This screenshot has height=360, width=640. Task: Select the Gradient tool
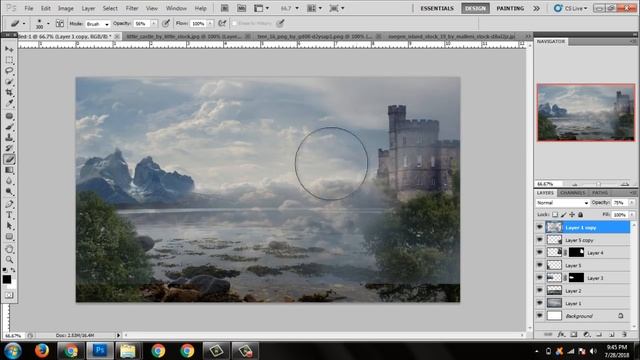(x=9, y=170)
